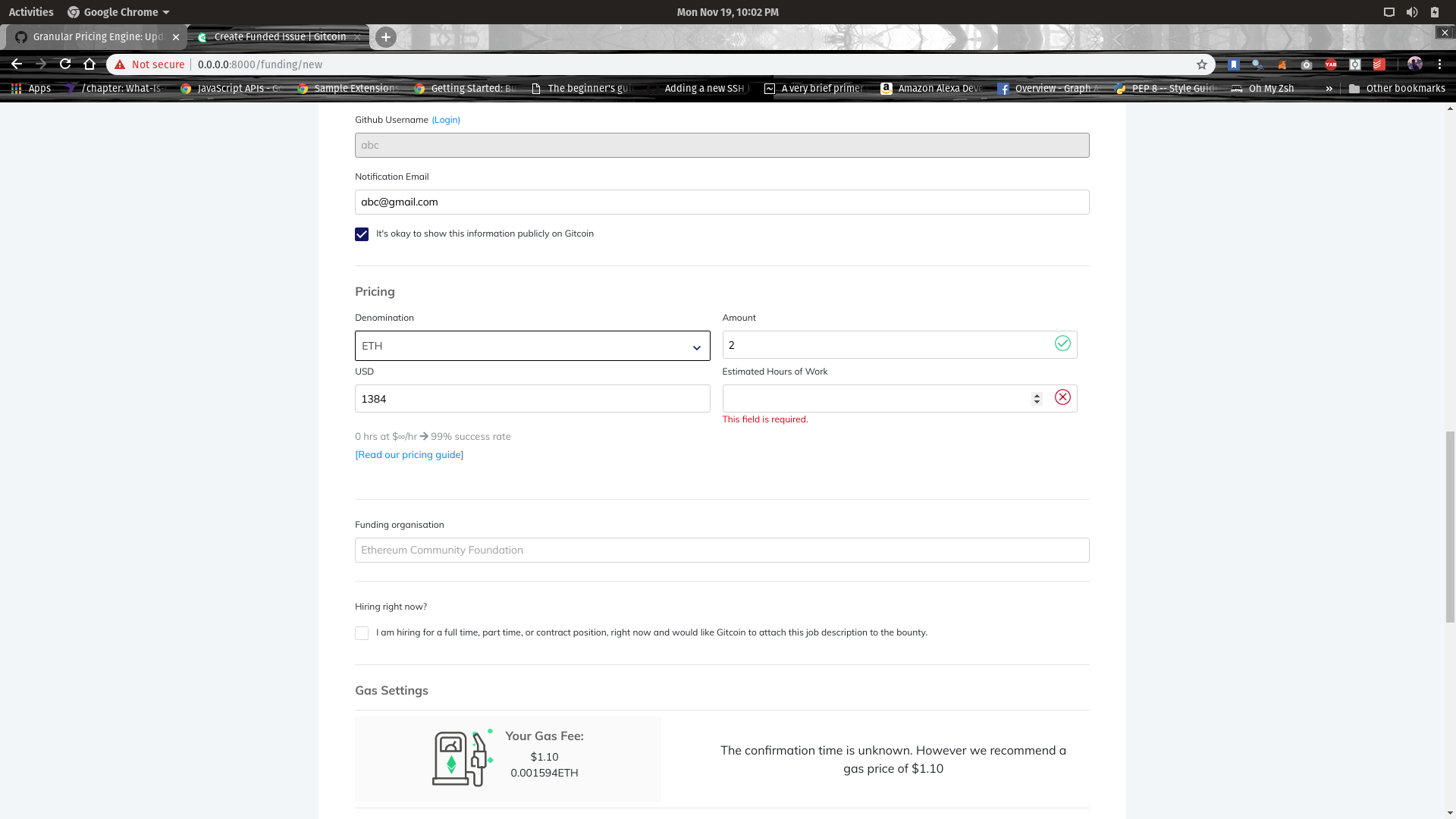Enable the hiring right now checkbox

click(x=362, y=632)
